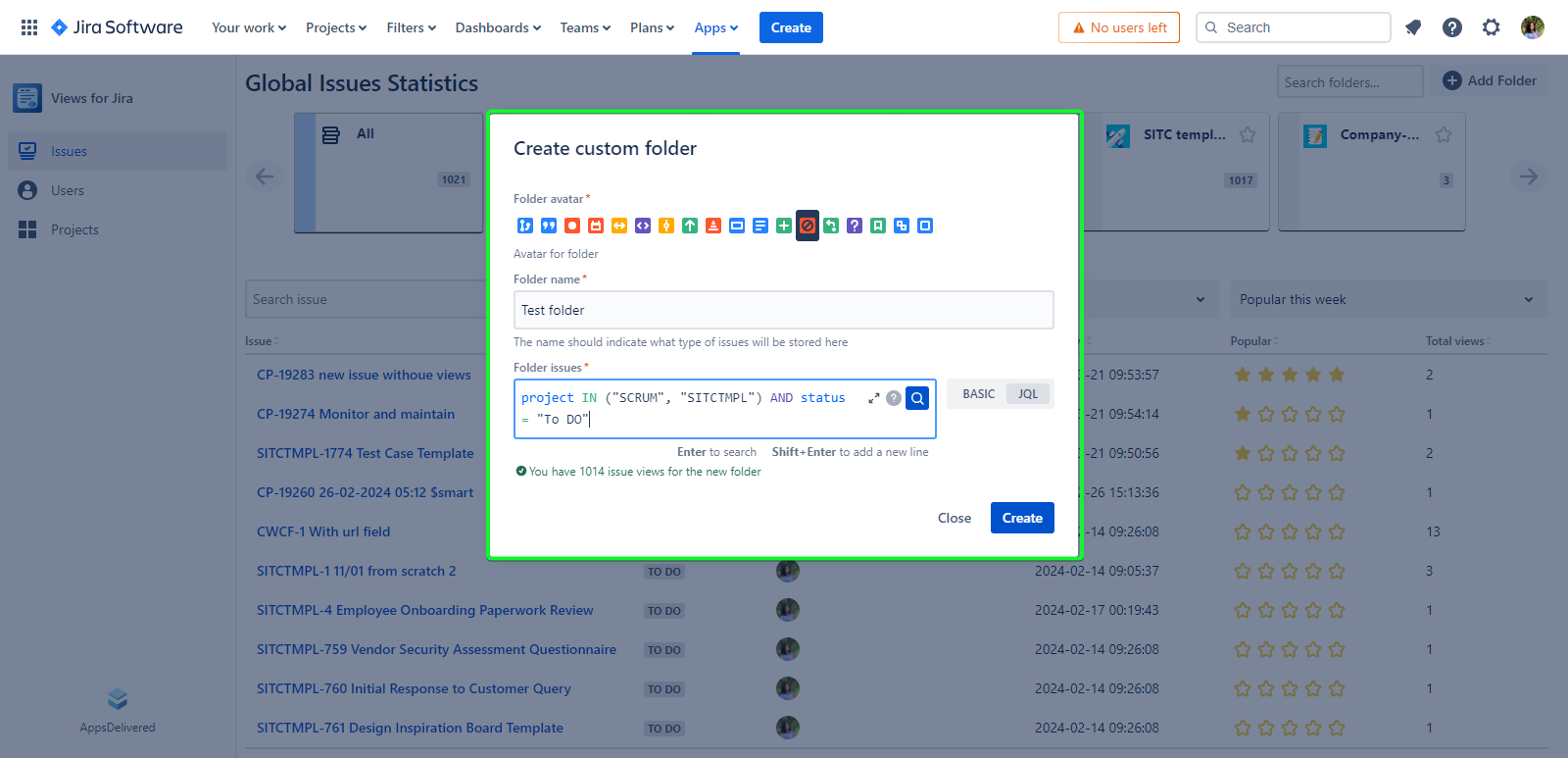Image resolution: width=1568 pixels, height=758 pixels.
Task: Select the purple question mark folder avatar
Action: coord(855,226)
